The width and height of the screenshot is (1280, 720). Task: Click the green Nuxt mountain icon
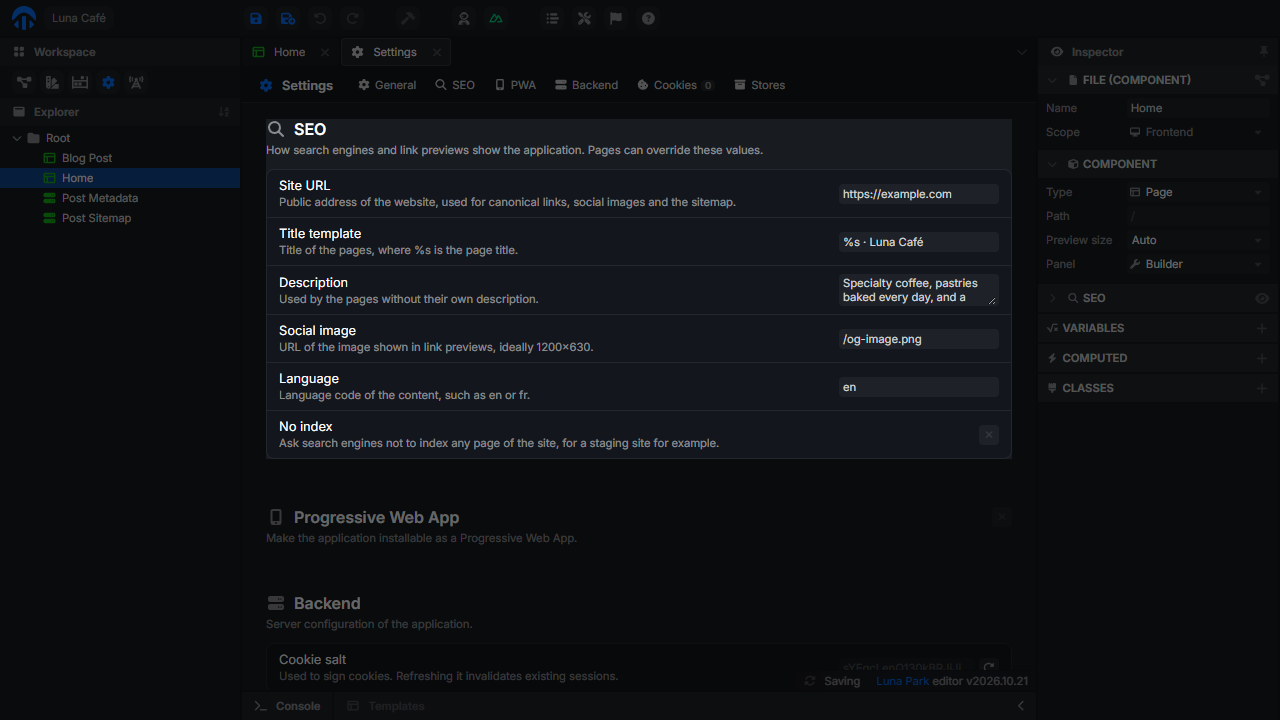click(x=496, y=18)
